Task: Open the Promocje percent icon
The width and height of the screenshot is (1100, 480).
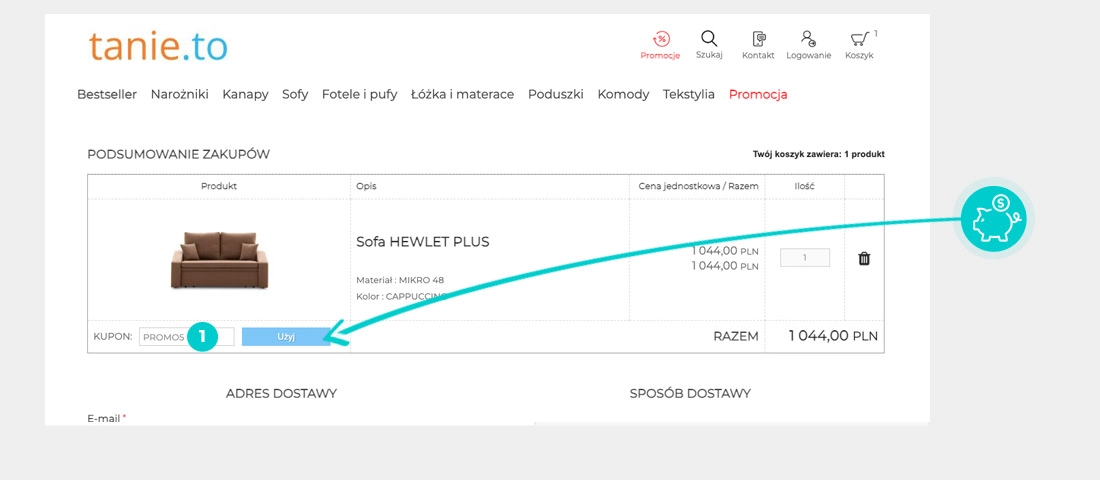Action: (660, 40)
